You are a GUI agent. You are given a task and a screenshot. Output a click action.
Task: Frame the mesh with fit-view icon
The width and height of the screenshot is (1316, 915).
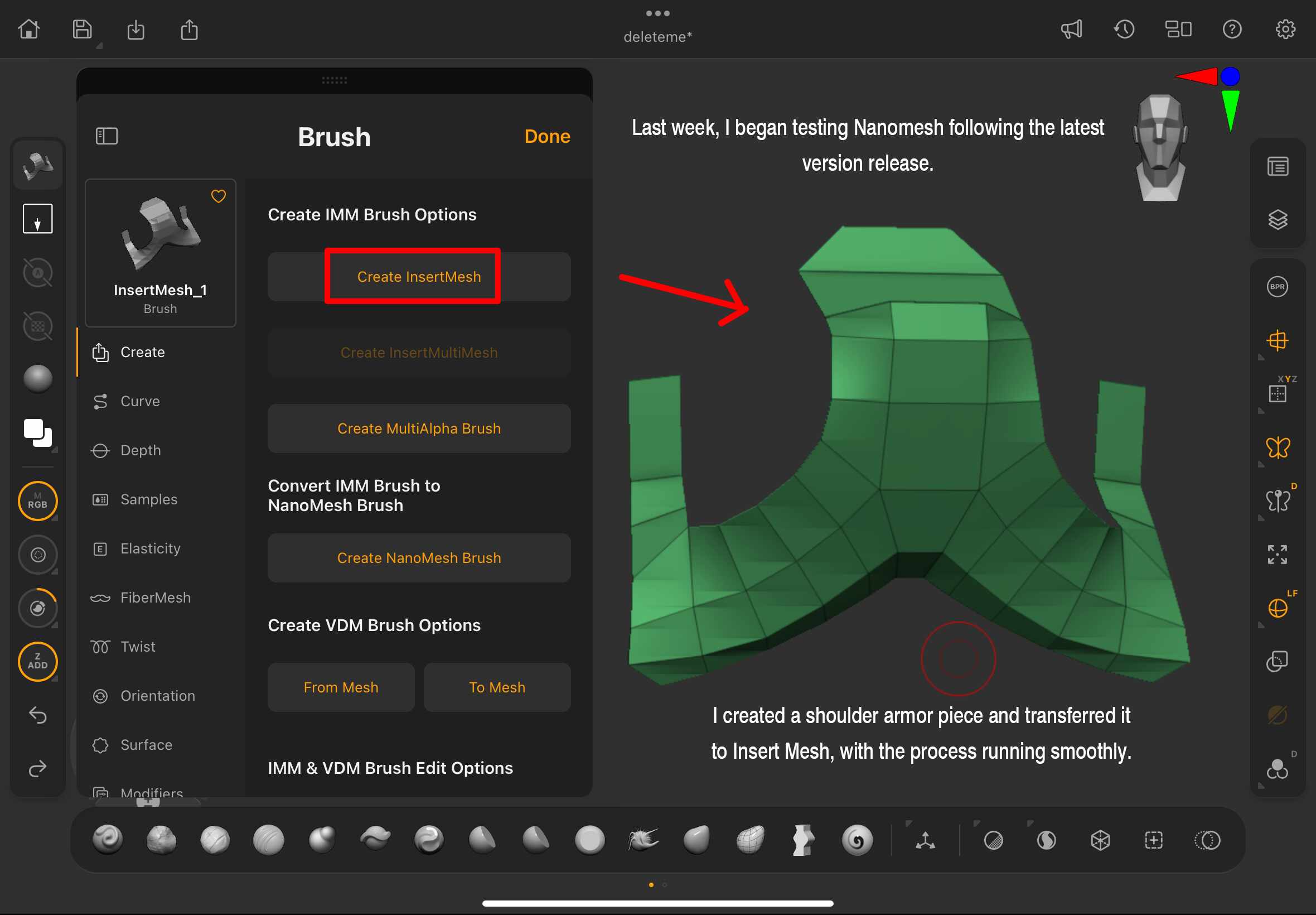click(1277, 555)
